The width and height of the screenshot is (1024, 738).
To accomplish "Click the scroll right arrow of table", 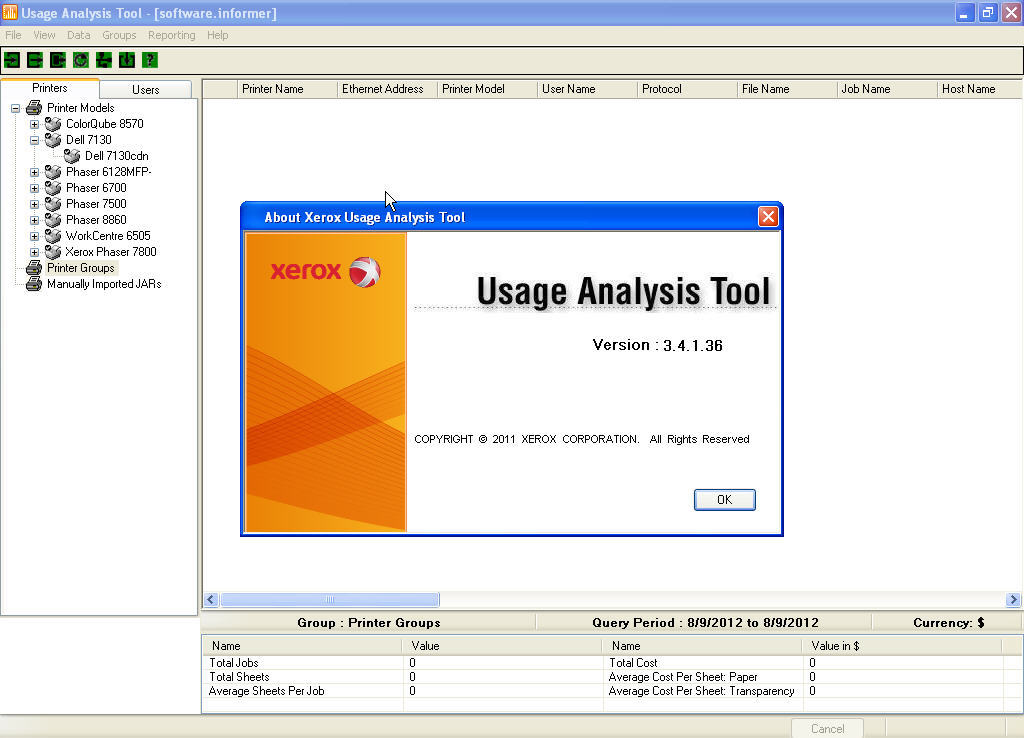I will [1013, 600].
